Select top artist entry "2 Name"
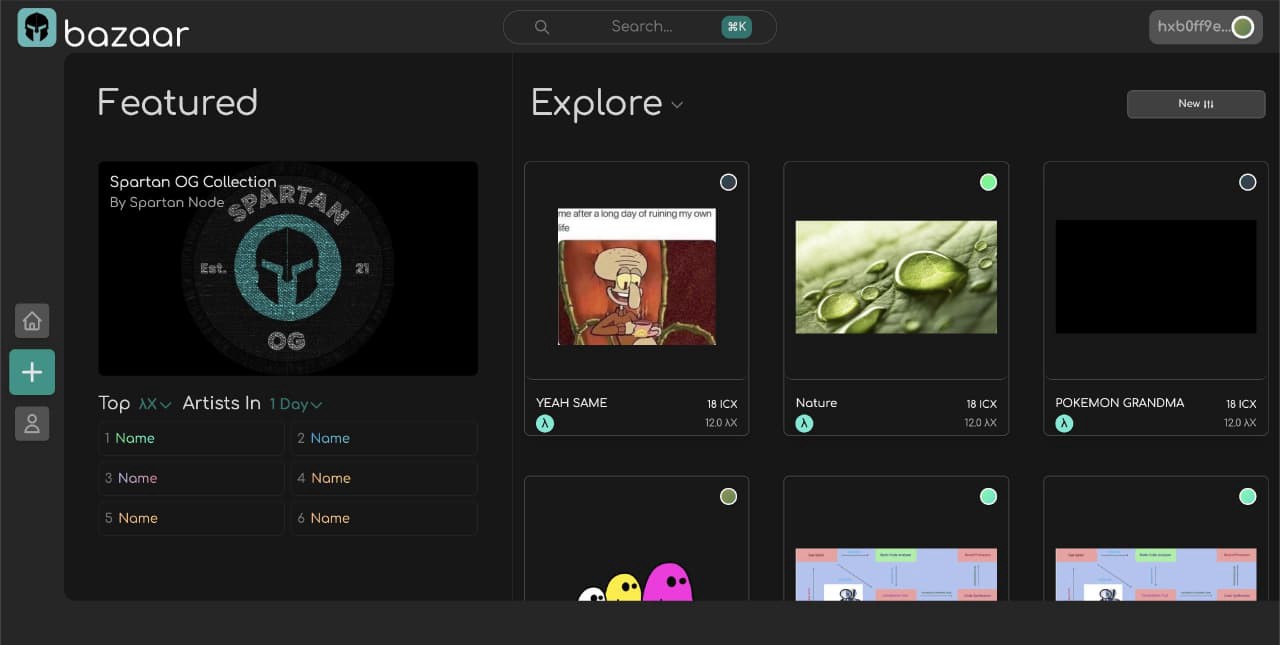Viewport: 1280px width, 645px height. pos(384,438)
